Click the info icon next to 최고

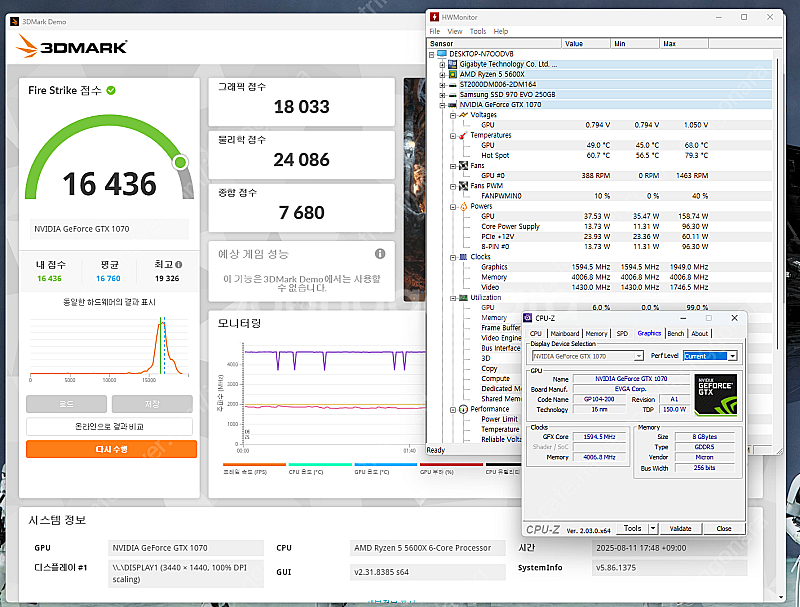click(179, 264)
